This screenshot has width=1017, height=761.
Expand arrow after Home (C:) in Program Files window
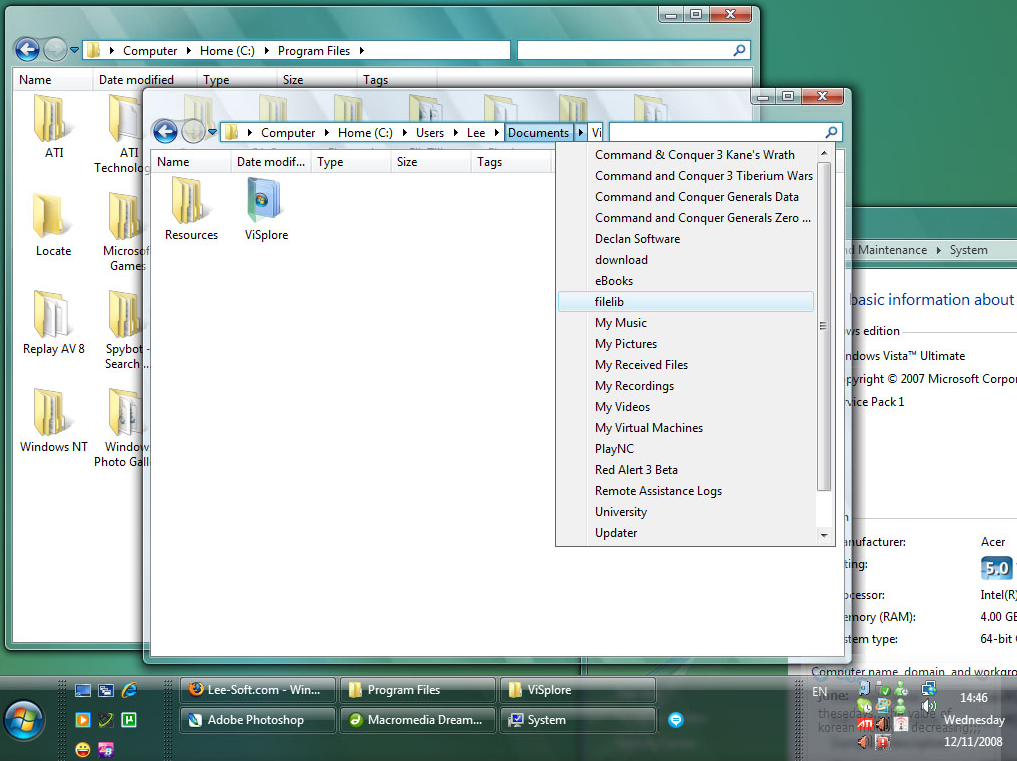[267, 51]
